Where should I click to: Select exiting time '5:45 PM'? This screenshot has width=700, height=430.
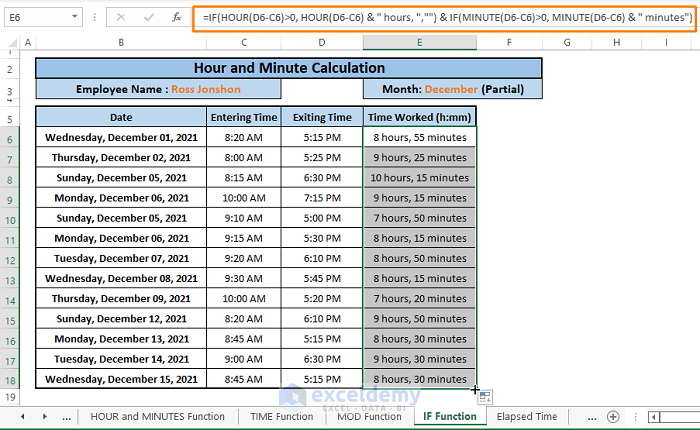click(322, 279)
